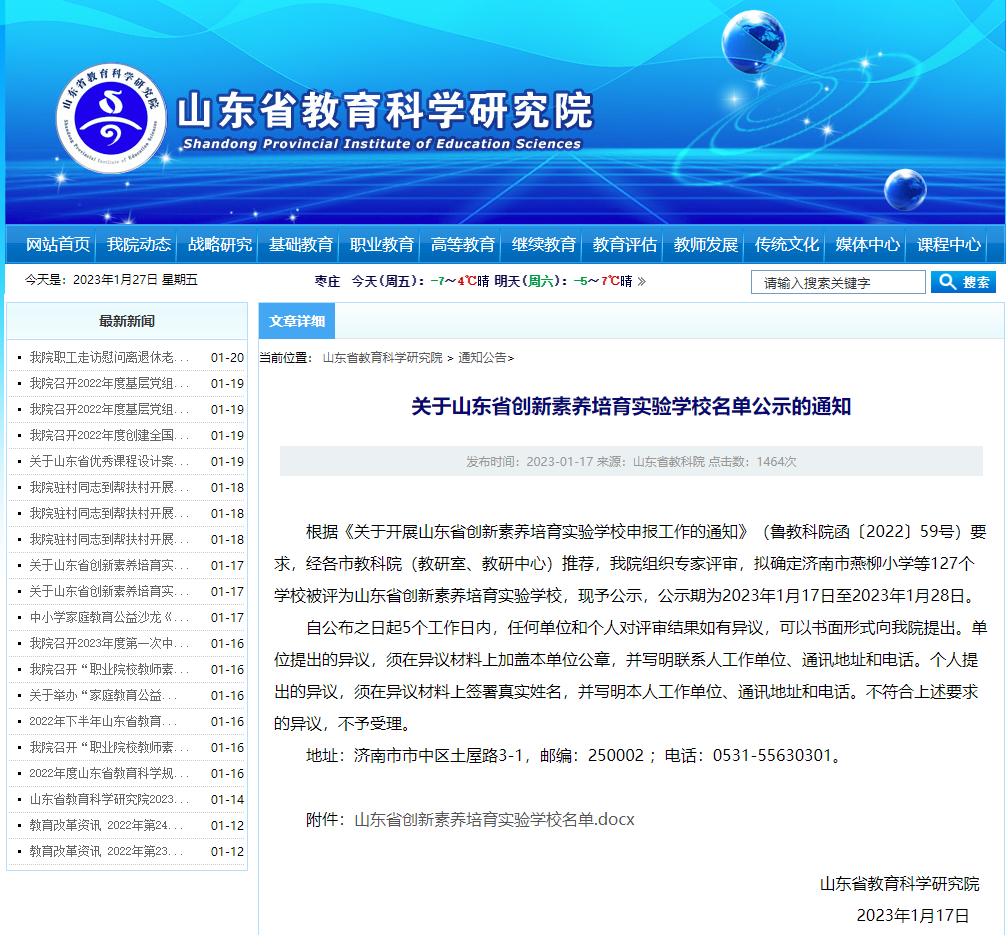Click the article title 关于山东省创新素养培育实验学校名单公示的通知
Screen dimensions: 1006x935
(x=631, y=406)
